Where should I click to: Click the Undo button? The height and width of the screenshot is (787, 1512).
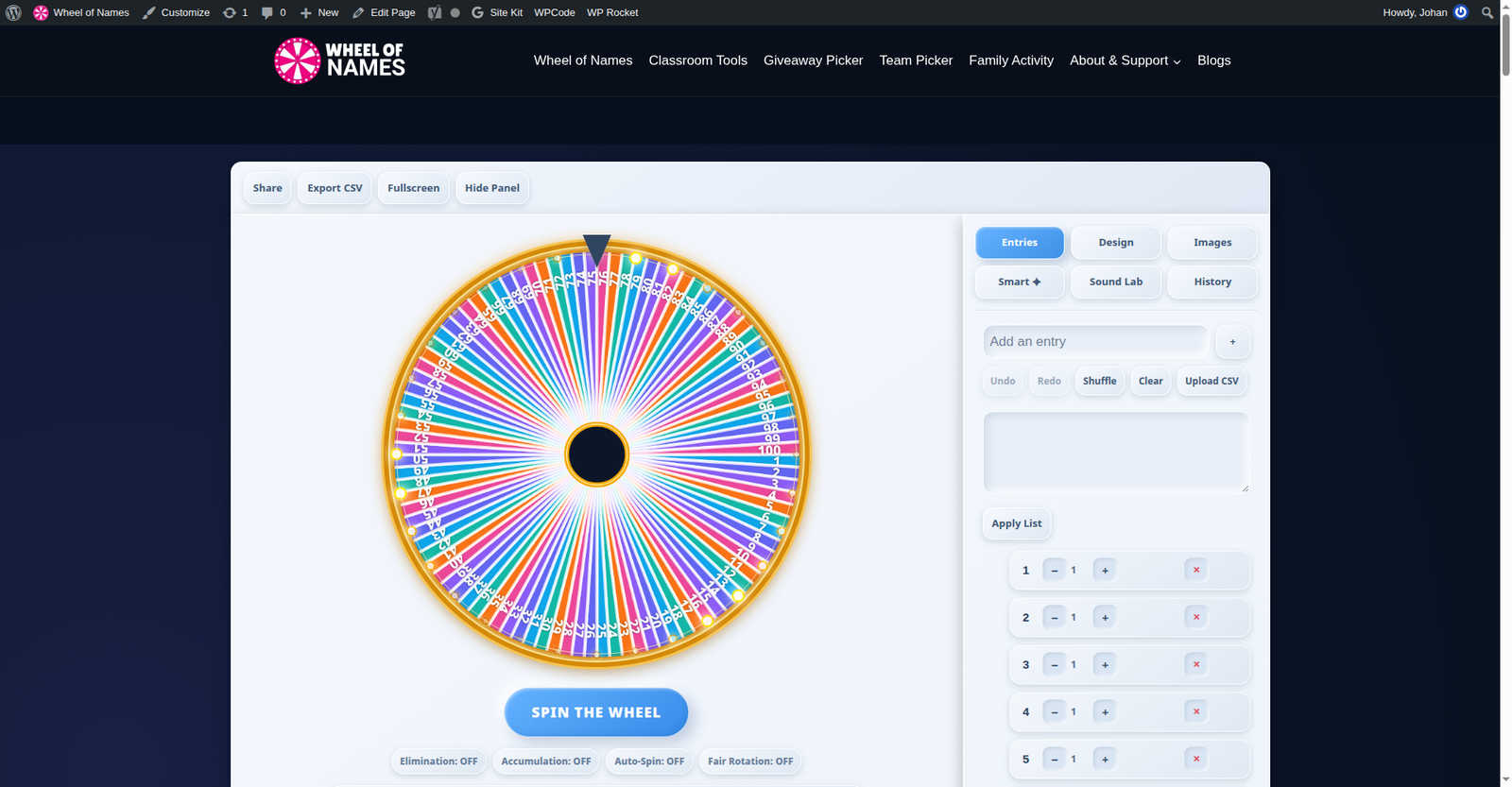point(1003,381)
